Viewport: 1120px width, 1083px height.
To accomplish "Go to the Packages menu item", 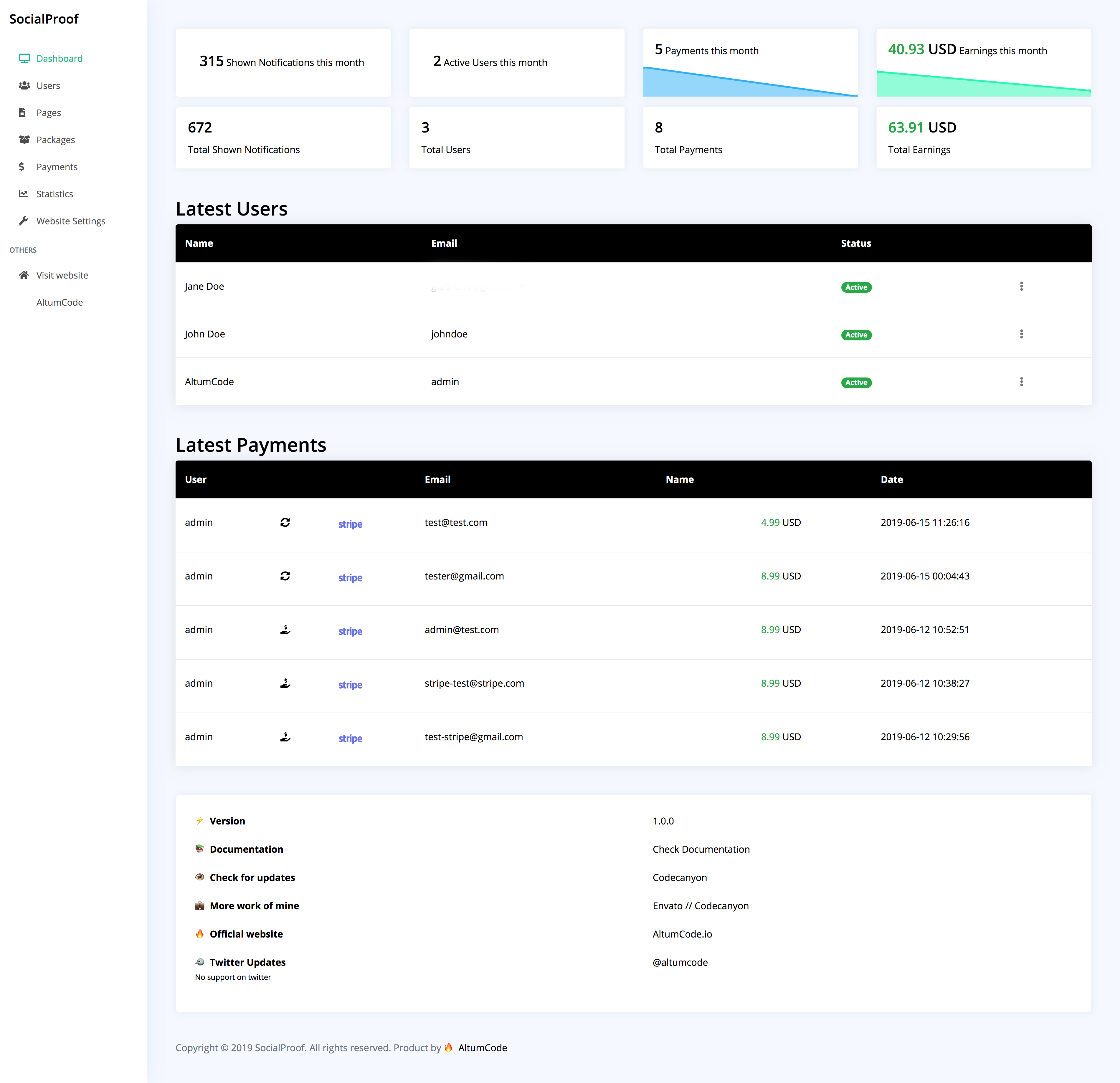I will (x=55, y=140).
